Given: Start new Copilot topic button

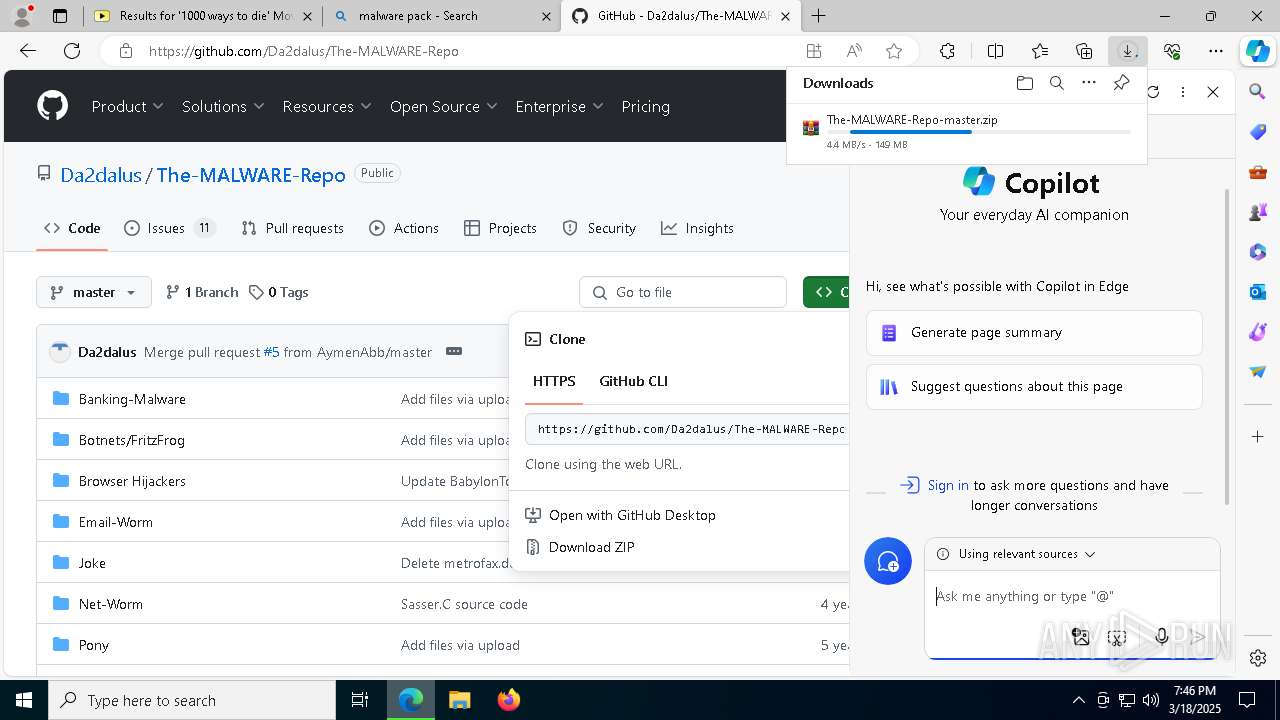Looking at the screenshot, I should point(887,562).
